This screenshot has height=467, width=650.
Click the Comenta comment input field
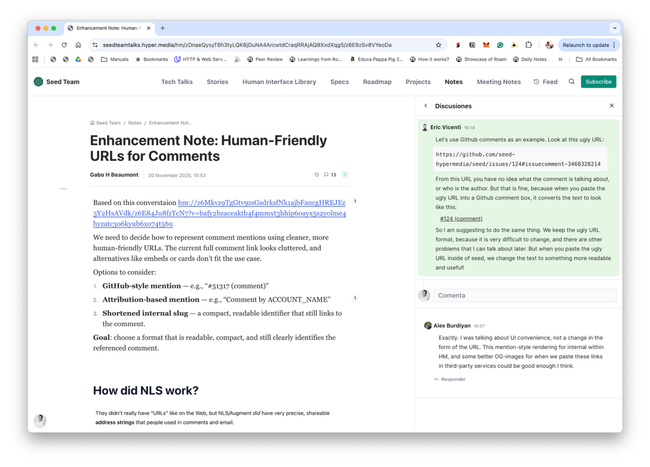[x=523, y=295]
